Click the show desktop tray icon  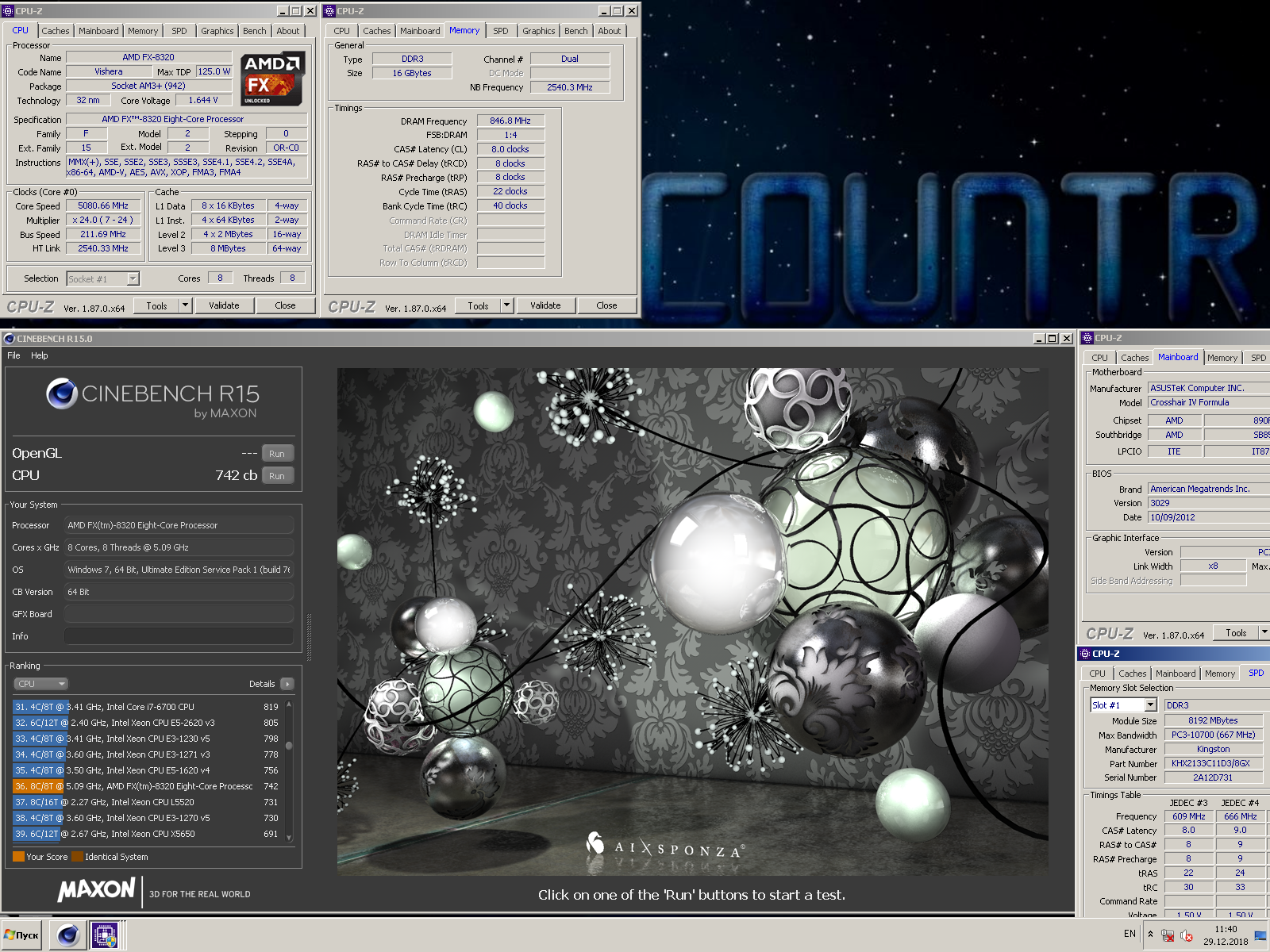[1260, 935]
